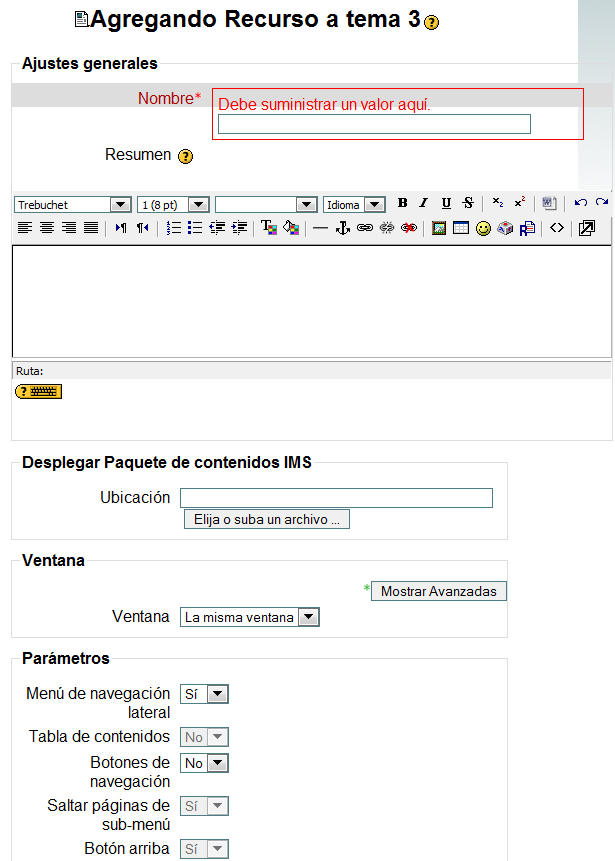615x861 pixels.
Task: Open the Menú de navegación lateral dropdown
Action: tap(204, 694)
